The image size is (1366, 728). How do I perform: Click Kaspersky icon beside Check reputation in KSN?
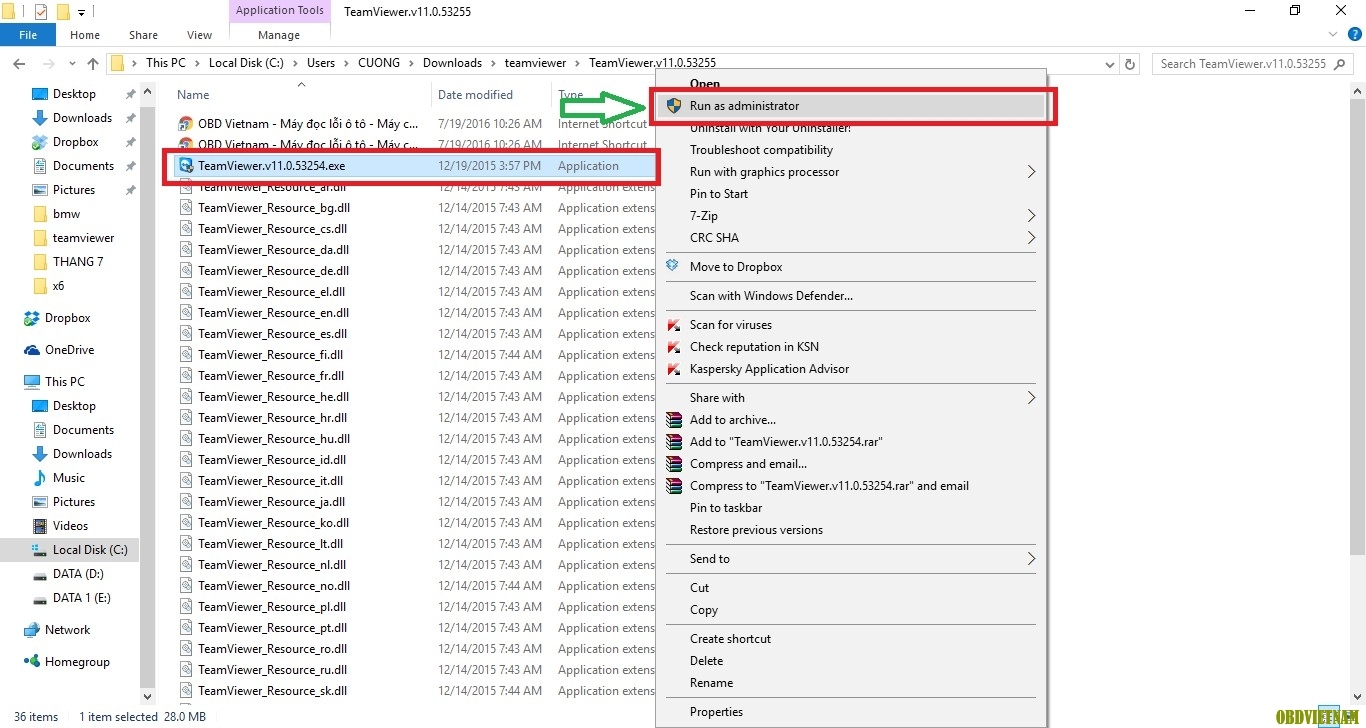(673, 346)
